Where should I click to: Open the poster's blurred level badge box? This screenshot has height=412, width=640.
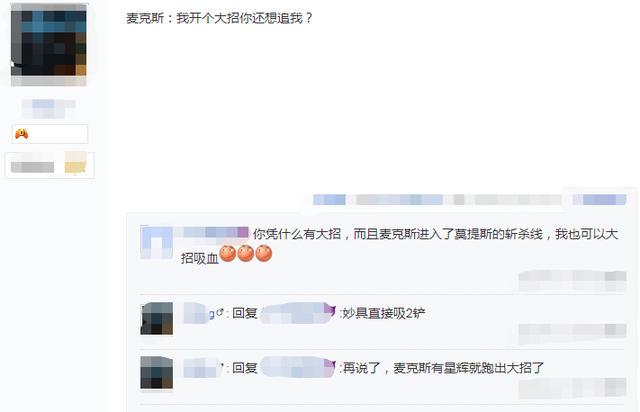(49, 165)
